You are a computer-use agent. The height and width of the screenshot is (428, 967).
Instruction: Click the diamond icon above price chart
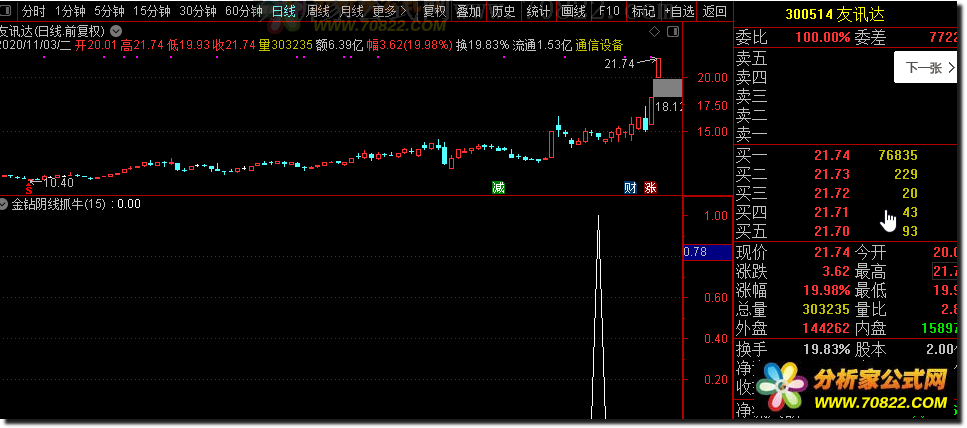(x=655, y=31)
